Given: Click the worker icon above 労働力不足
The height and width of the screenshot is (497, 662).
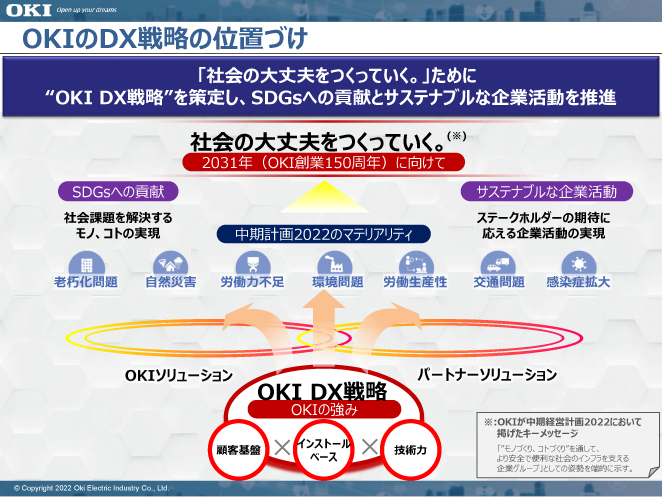Looking at the screenshot, I should [x=253, y=264].
